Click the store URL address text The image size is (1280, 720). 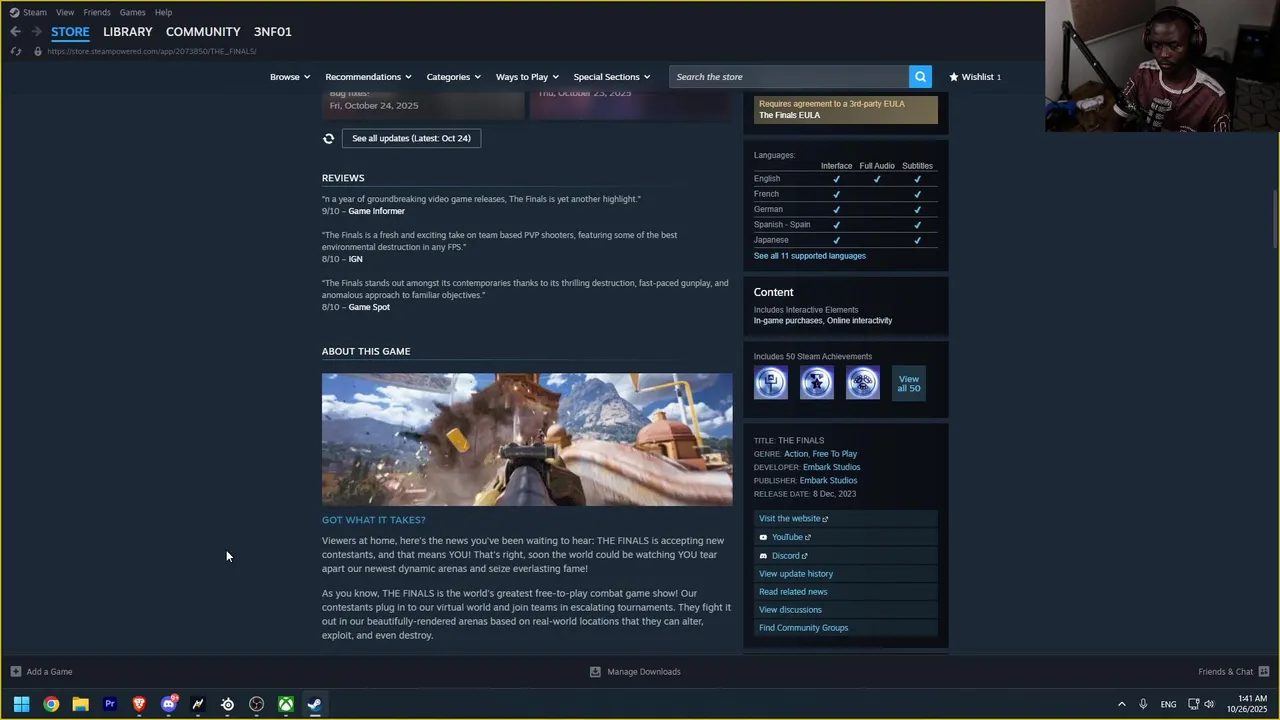(x=151, y=51)
